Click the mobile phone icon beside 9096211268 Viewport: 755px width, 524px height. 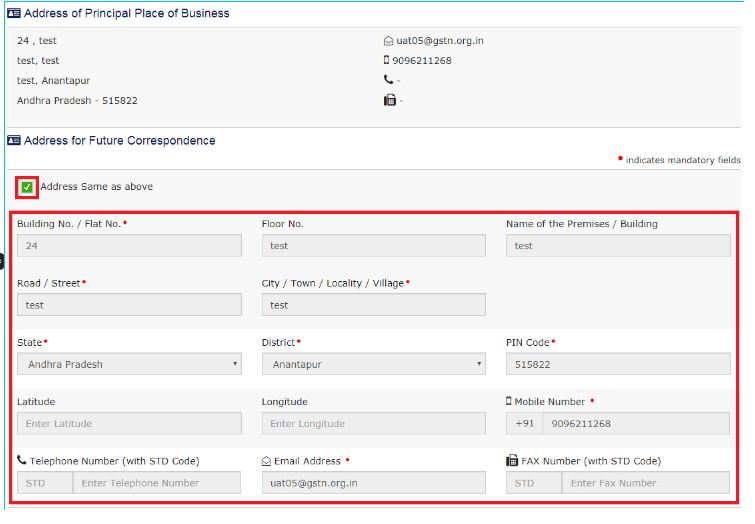[387, 60]
